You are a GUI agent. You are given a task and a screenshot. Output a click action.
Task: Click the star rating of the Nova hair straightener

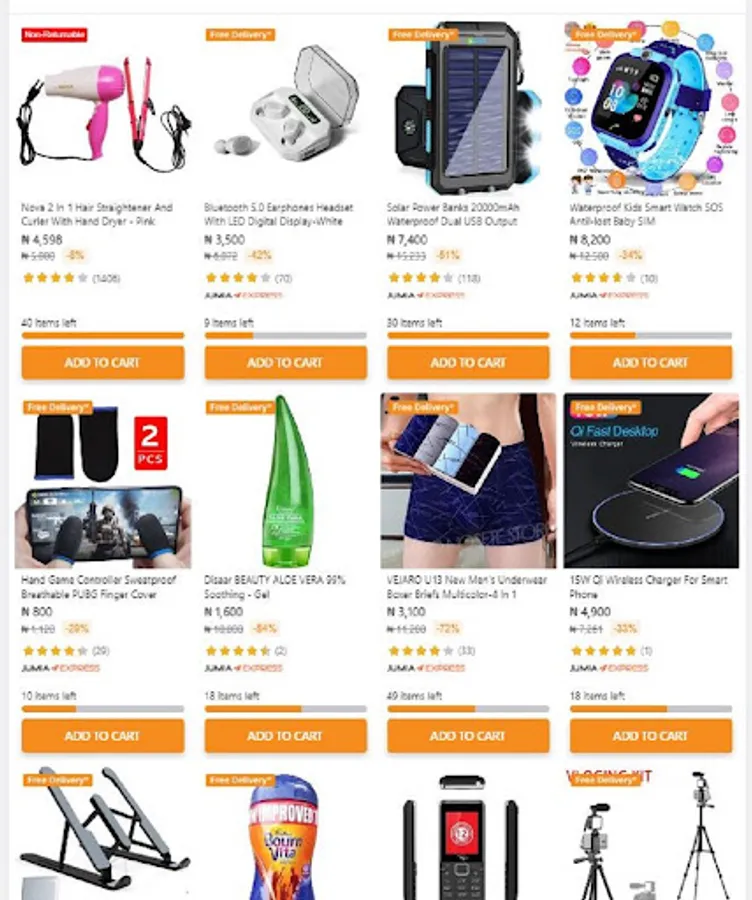click(x=56, y=278)
